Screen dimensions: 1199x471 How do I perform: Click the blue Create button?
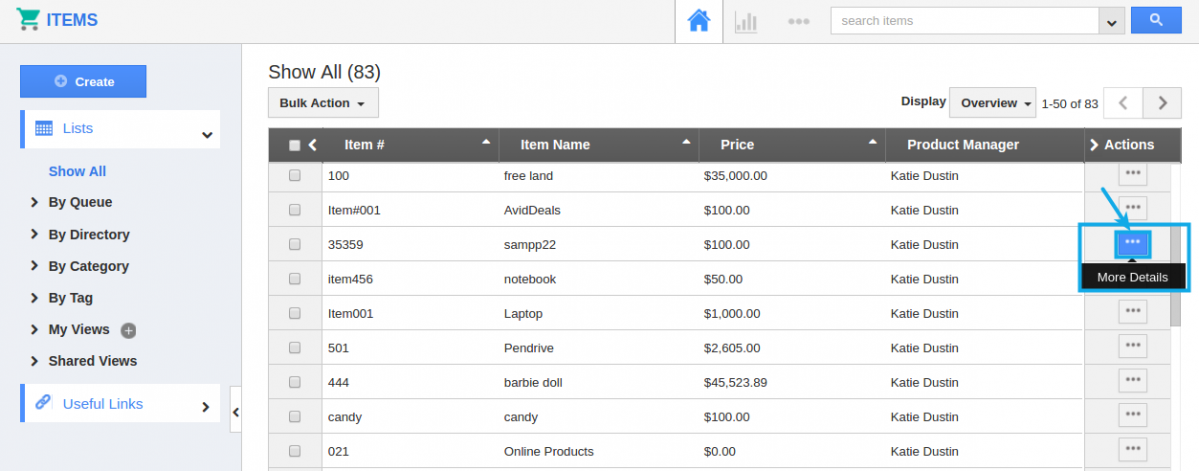83,81
